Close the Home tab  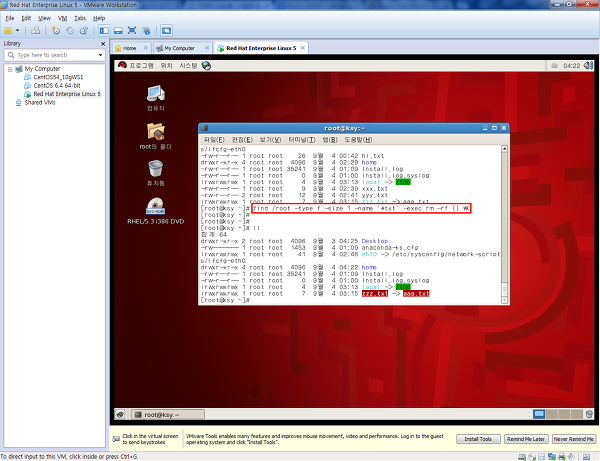pos(146,48)
